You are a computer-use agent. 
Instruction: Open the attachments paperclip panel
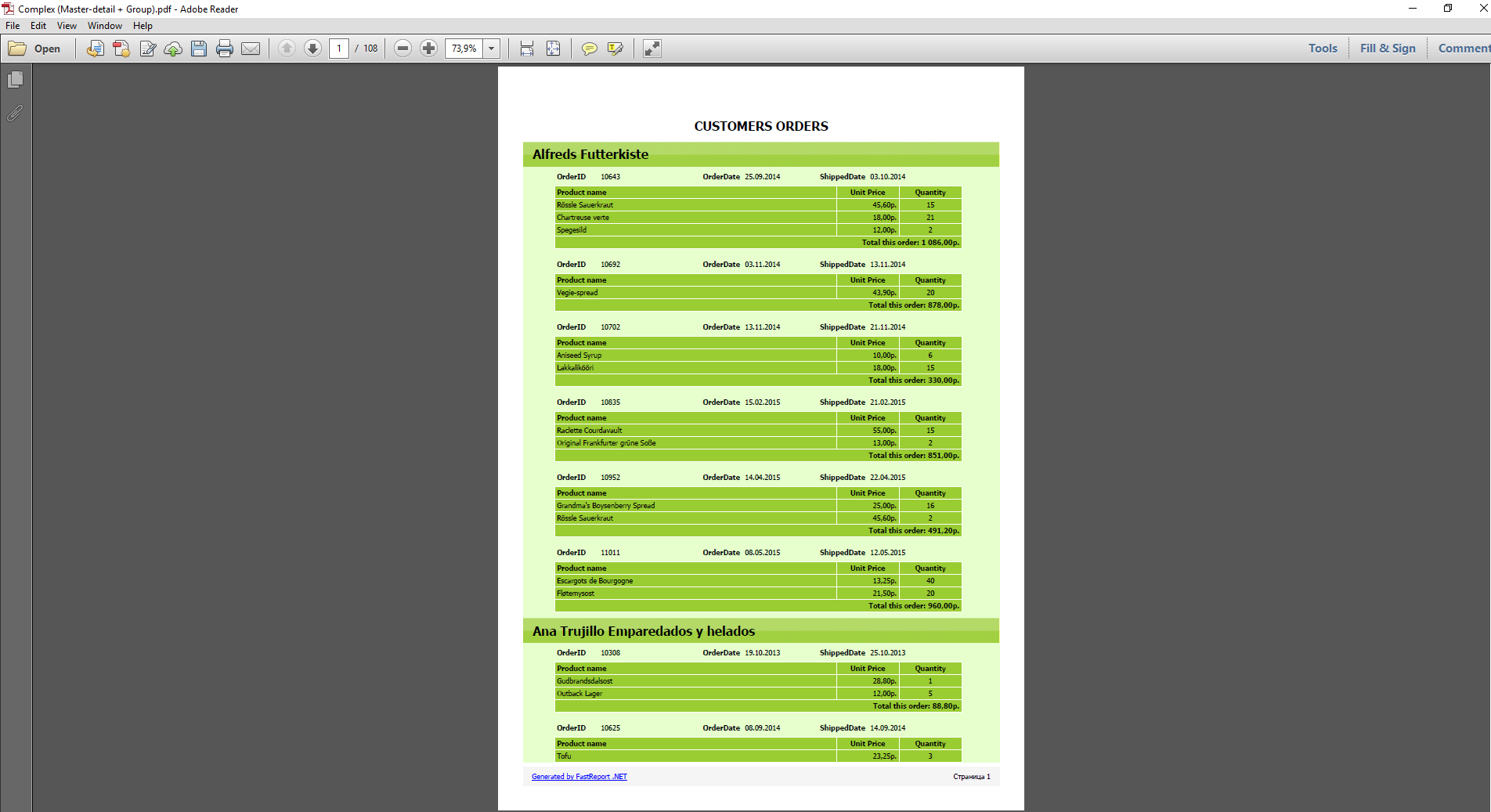[15, 114]
